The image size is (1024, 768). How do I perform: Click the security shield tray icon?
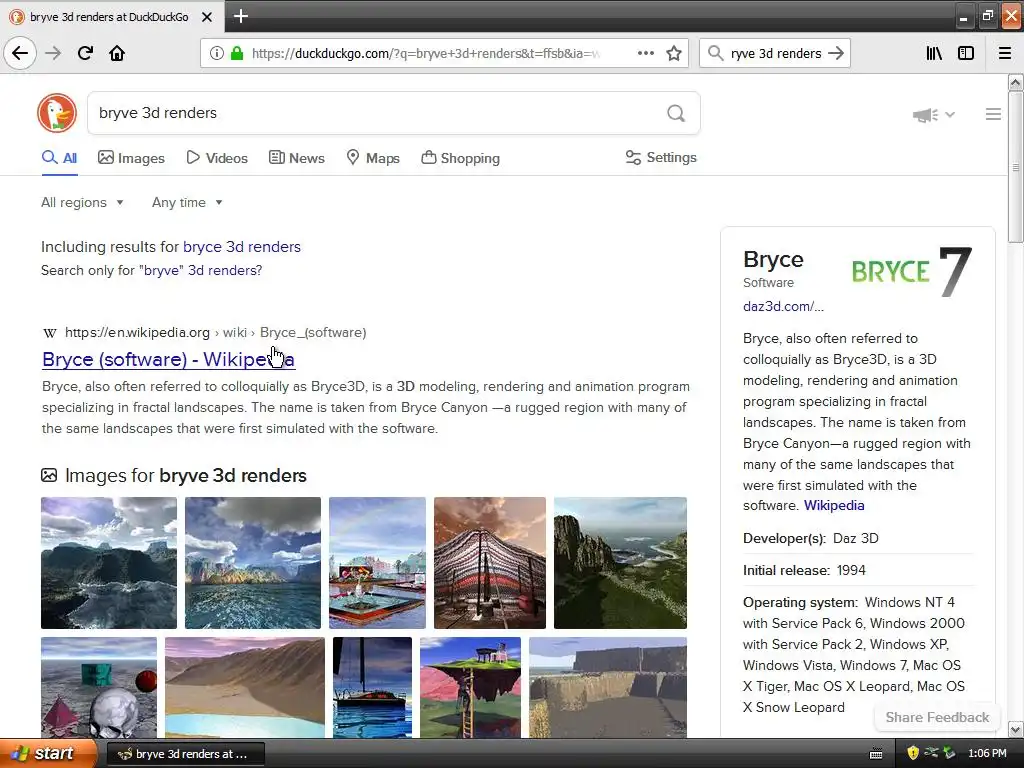pyautogui.click(x=912, y=753)
